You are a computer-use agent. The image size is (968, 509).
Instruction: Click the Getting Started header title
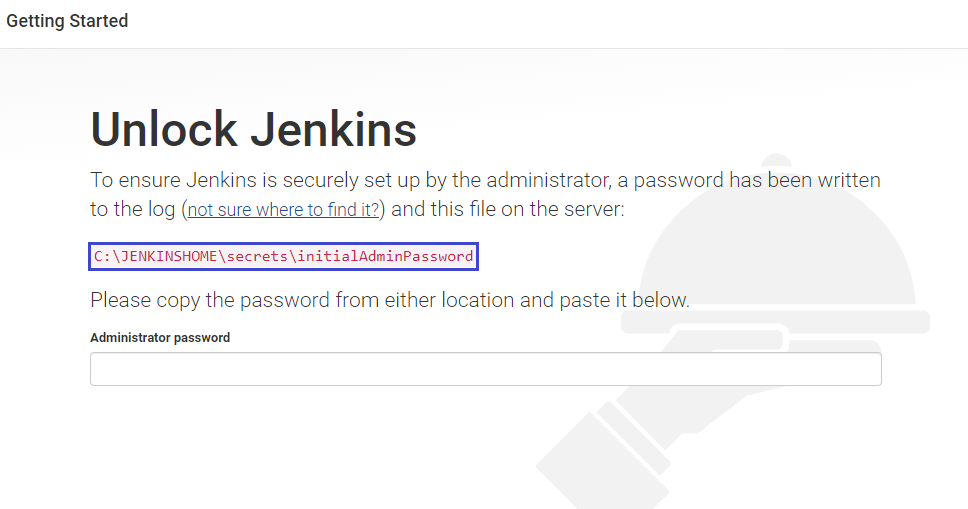67,21
